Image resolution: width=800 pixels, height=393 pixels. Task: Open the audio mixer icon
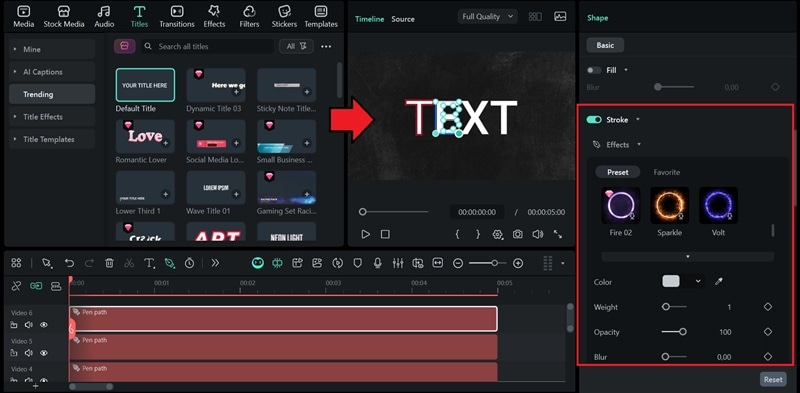(398, 263)
